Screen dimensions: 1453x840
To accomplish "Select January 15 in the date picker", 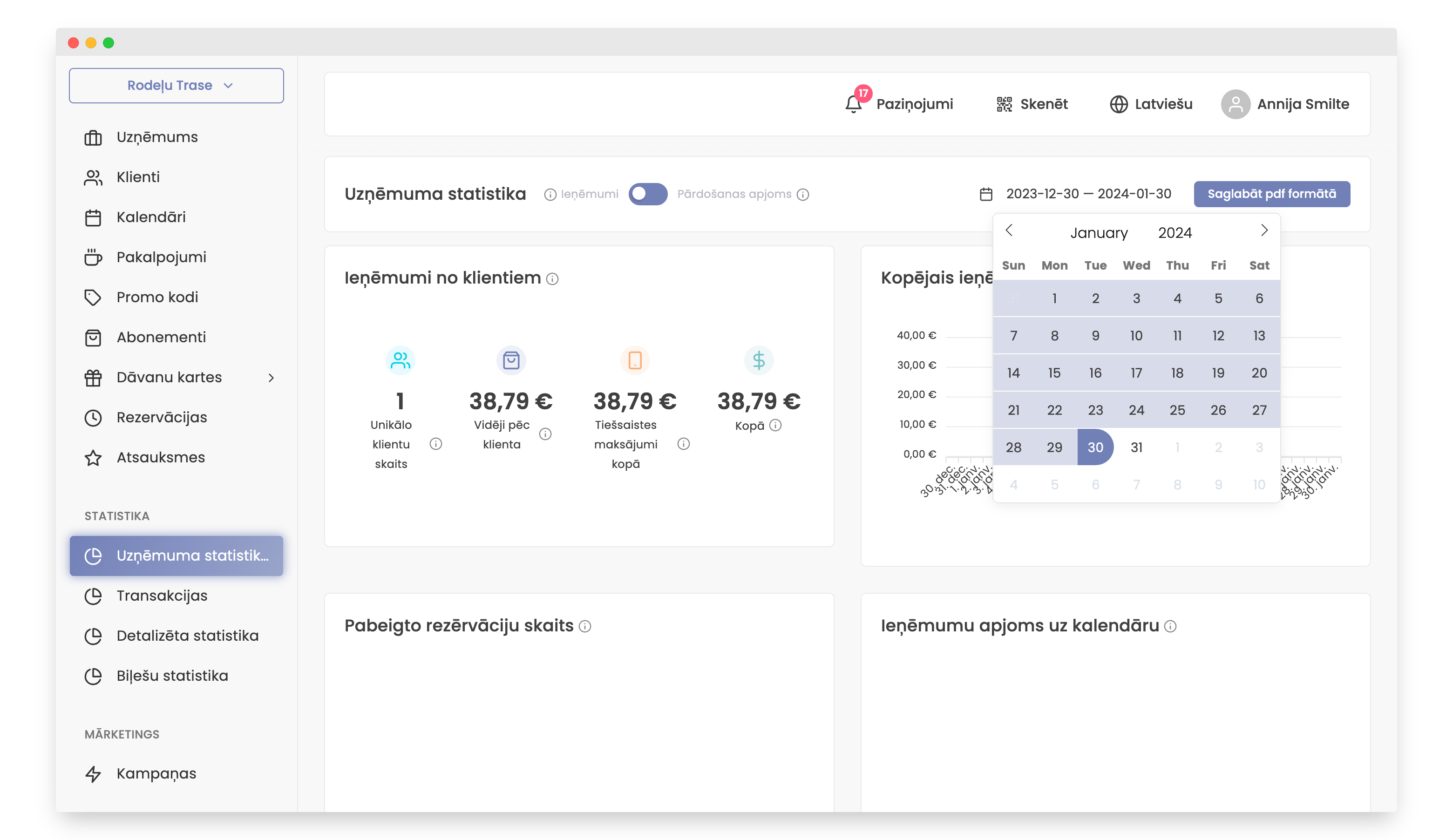I will 1054,373.
